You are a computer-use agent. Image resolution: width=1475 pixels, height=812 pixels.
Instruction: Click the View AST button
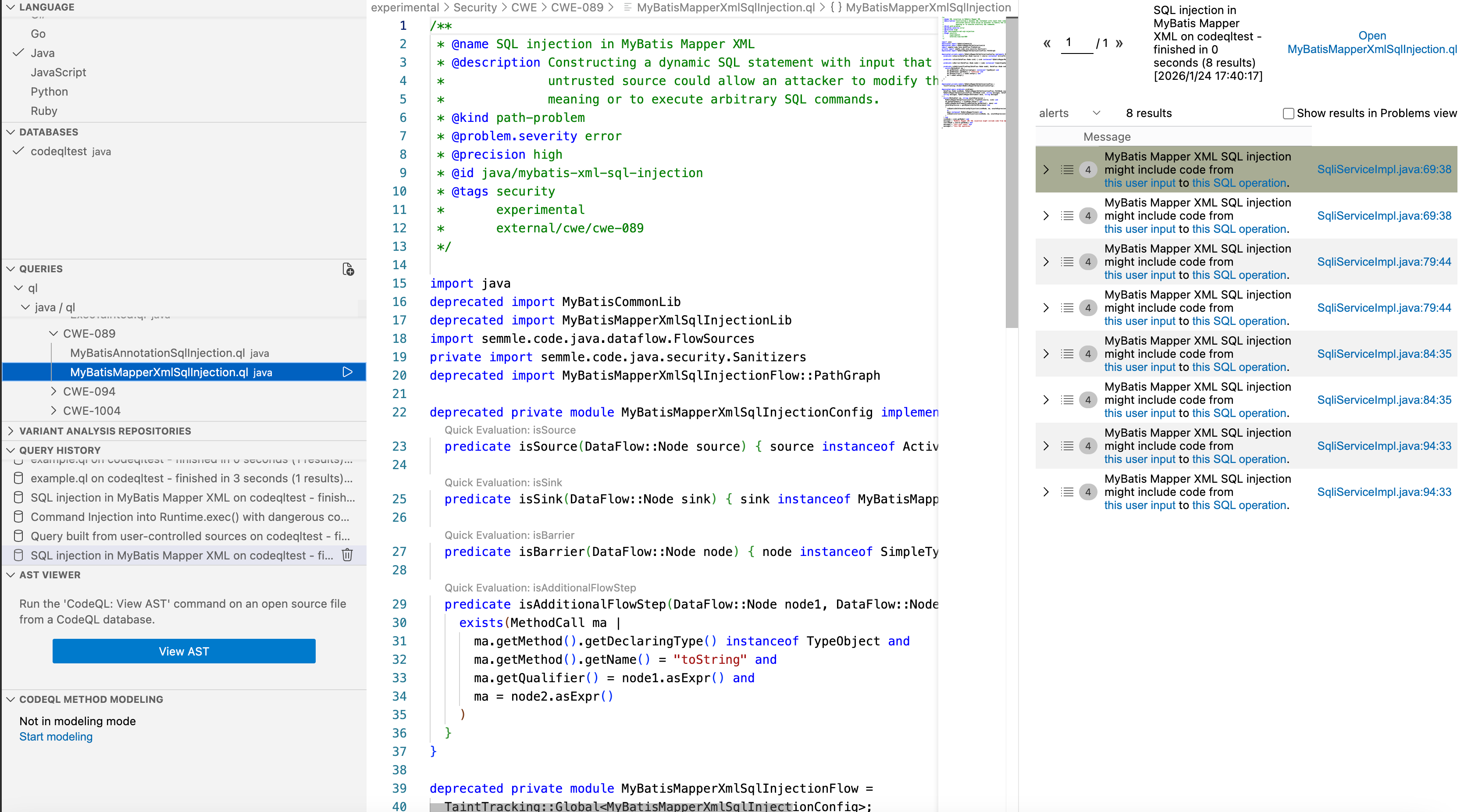click(184, 651)
